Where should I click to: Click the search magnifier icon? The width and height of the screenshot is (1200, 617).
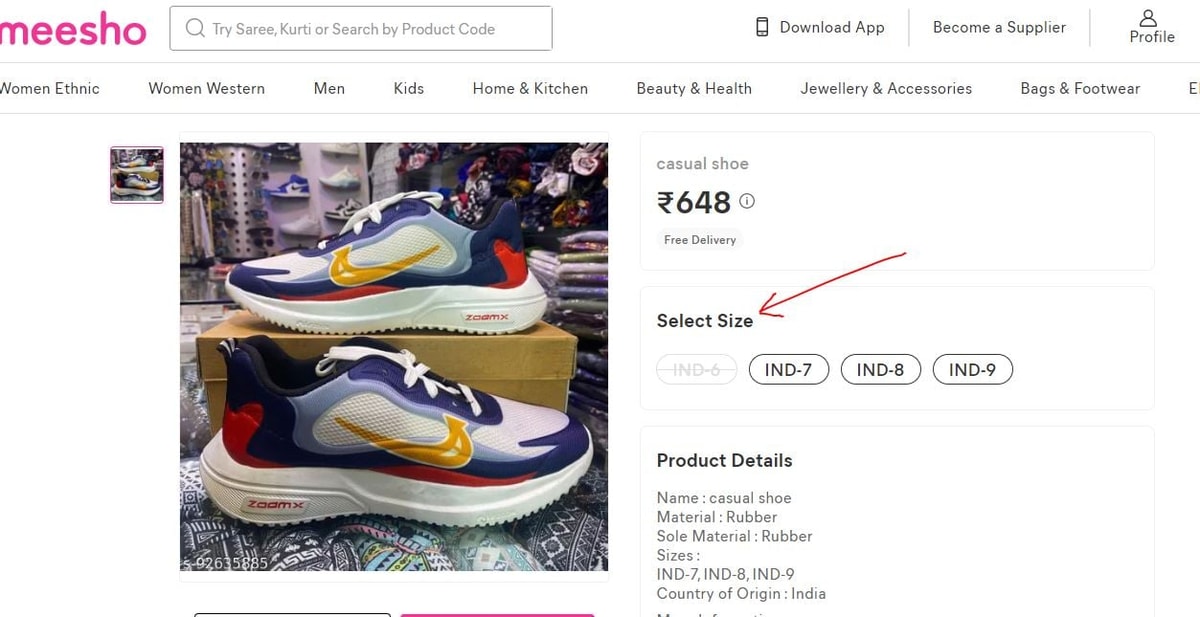(194, 29)
